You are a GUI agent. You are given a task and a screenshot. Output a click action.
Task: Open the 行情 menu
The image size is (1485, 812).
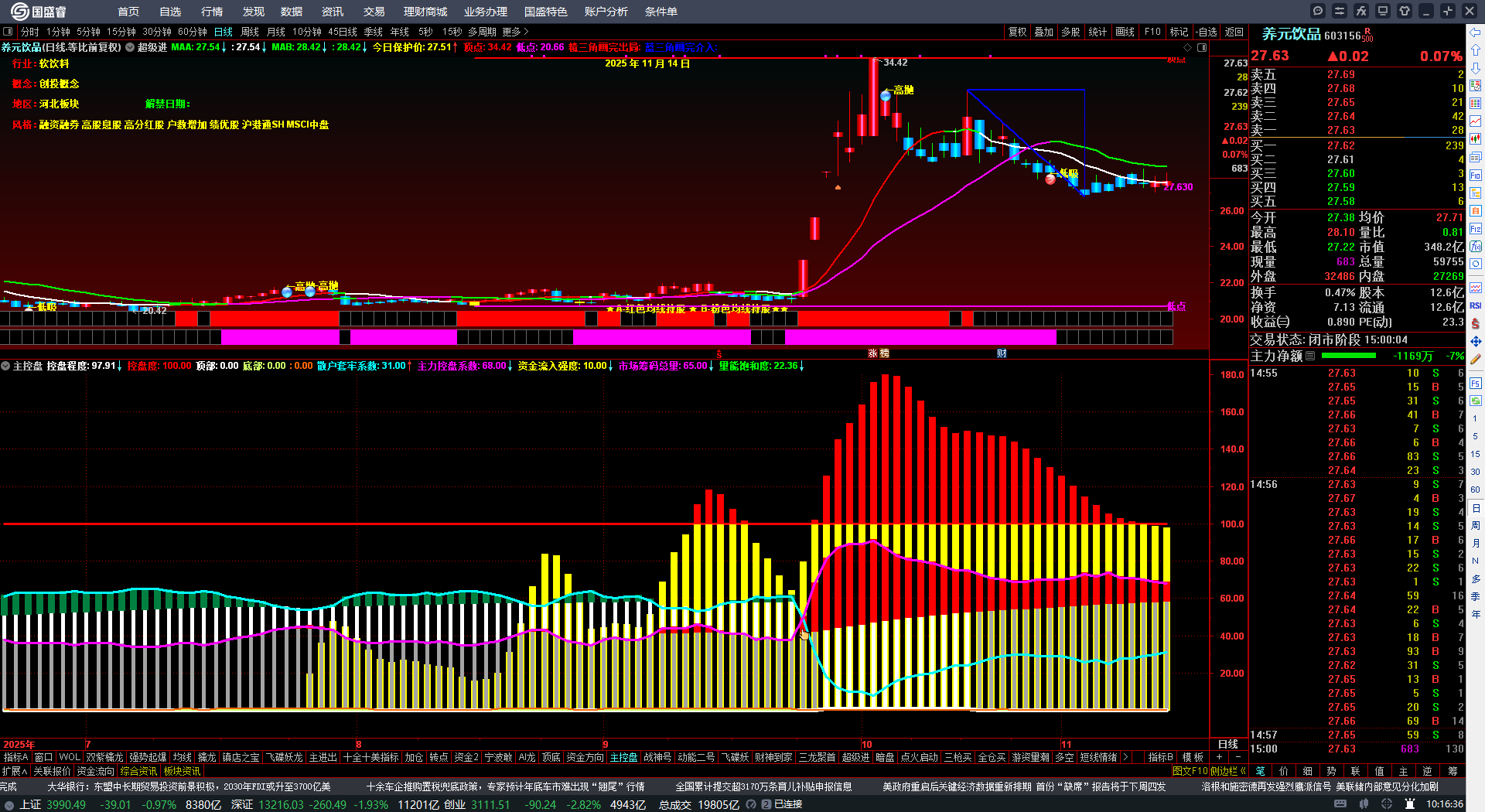212,12
